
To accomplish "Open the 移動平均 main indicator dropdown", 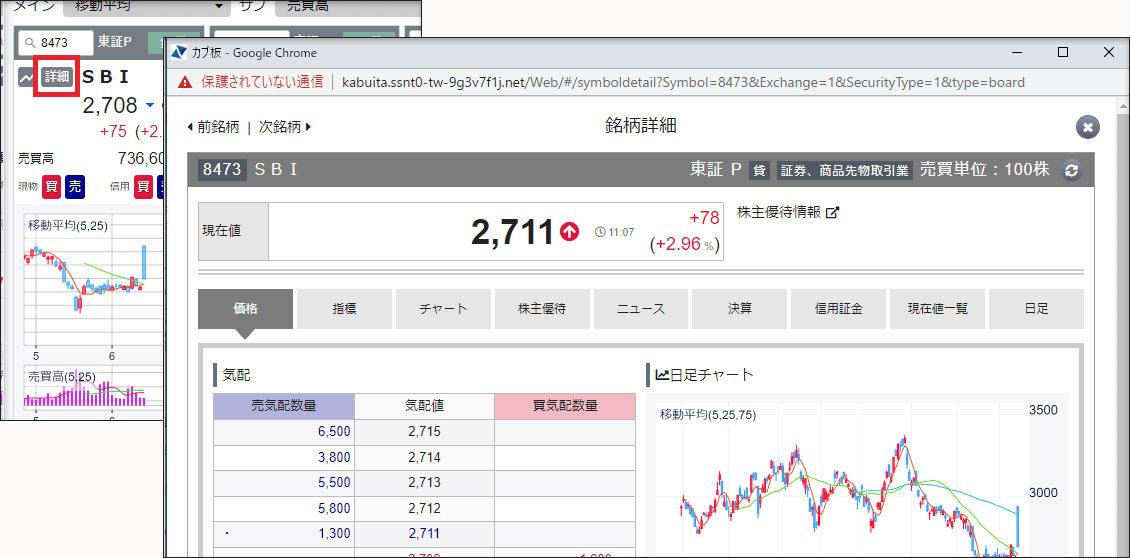I will pos(146,7).
